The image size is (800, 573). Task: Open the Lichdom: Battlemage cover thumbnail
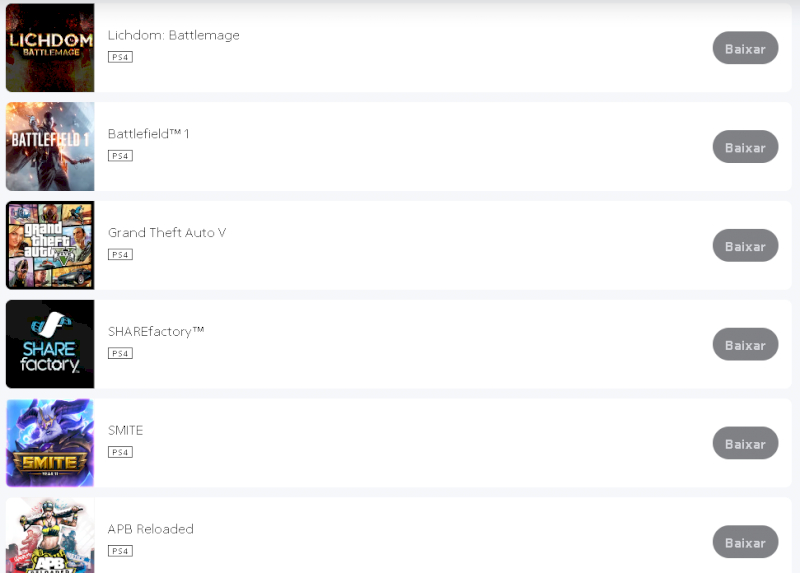(50, 48)
